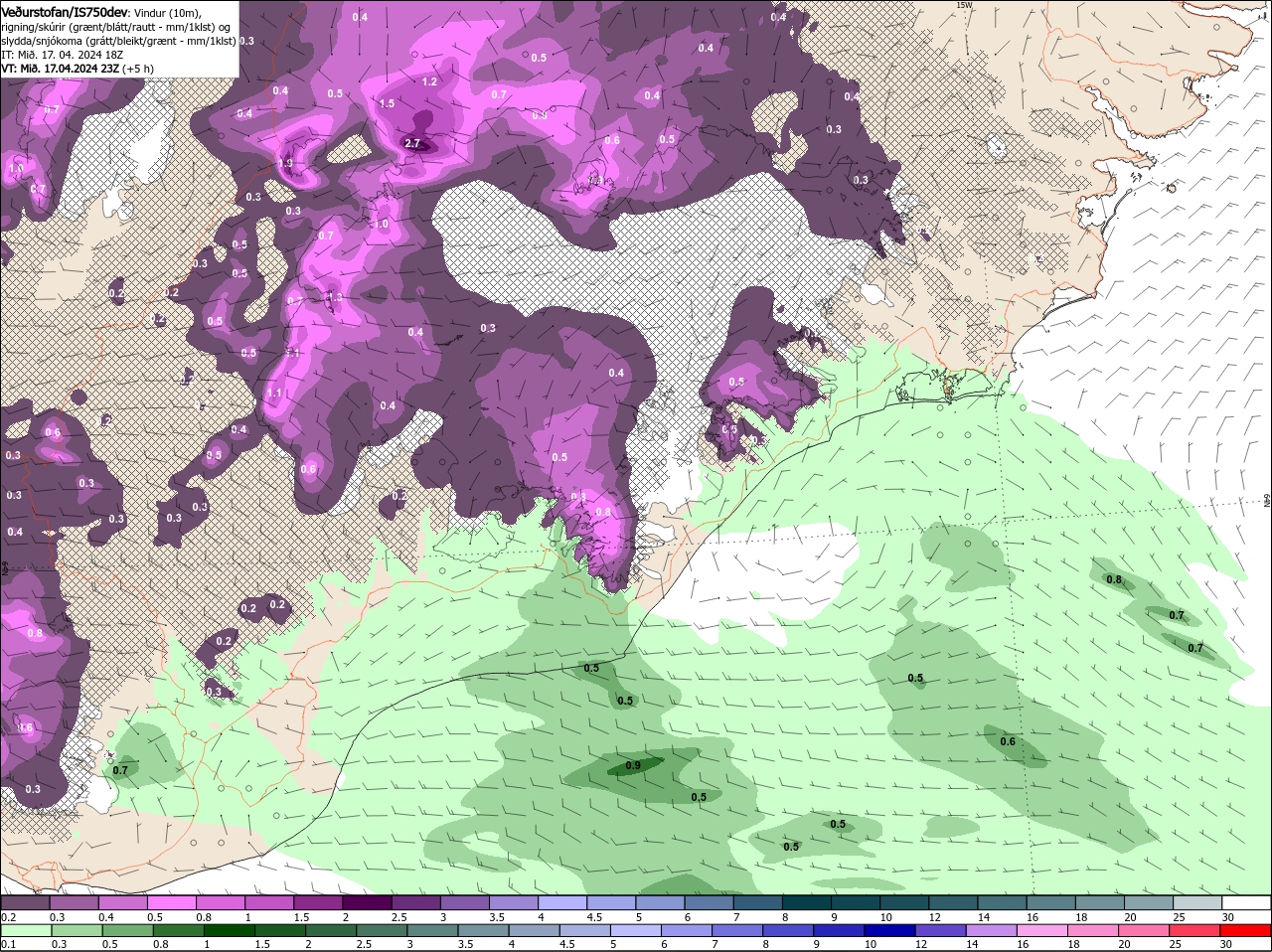Click the title text Veðurstofan/IS750dev
This screenshot has height=952, width=1272.
66,11
